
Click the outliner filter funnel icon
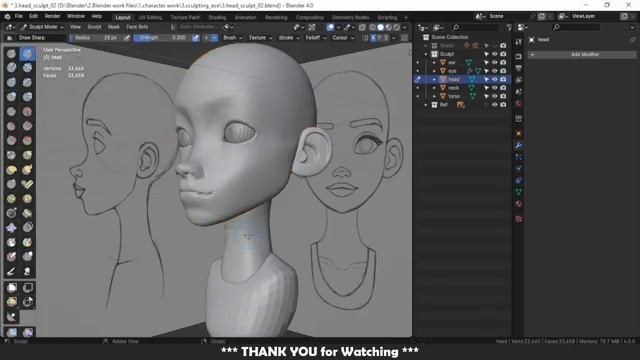click(509, 27)
